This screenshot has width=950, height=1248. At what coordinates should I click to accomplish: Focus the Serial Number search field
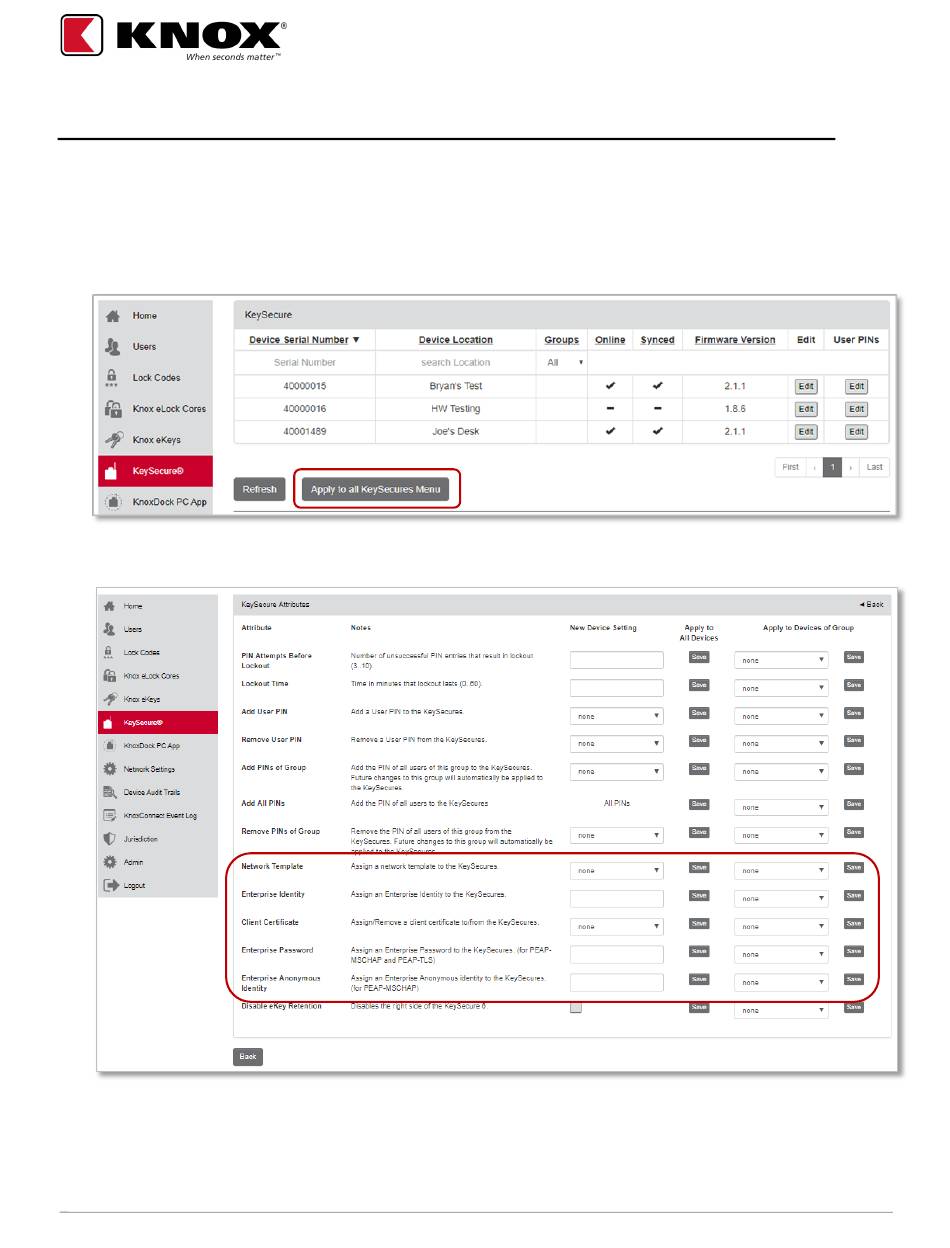[304, 362]
